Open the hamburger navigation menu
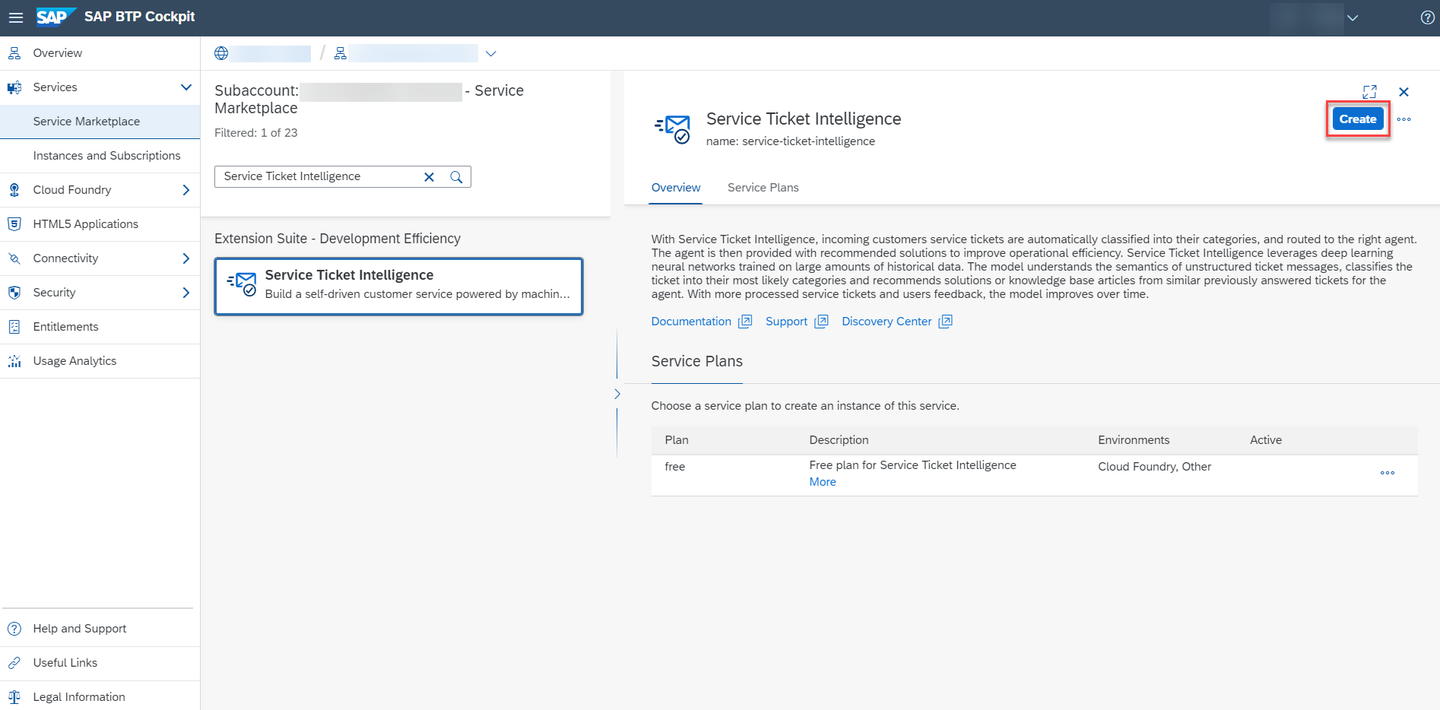This screenshot has width=1440, height=710. click(16, 17)
